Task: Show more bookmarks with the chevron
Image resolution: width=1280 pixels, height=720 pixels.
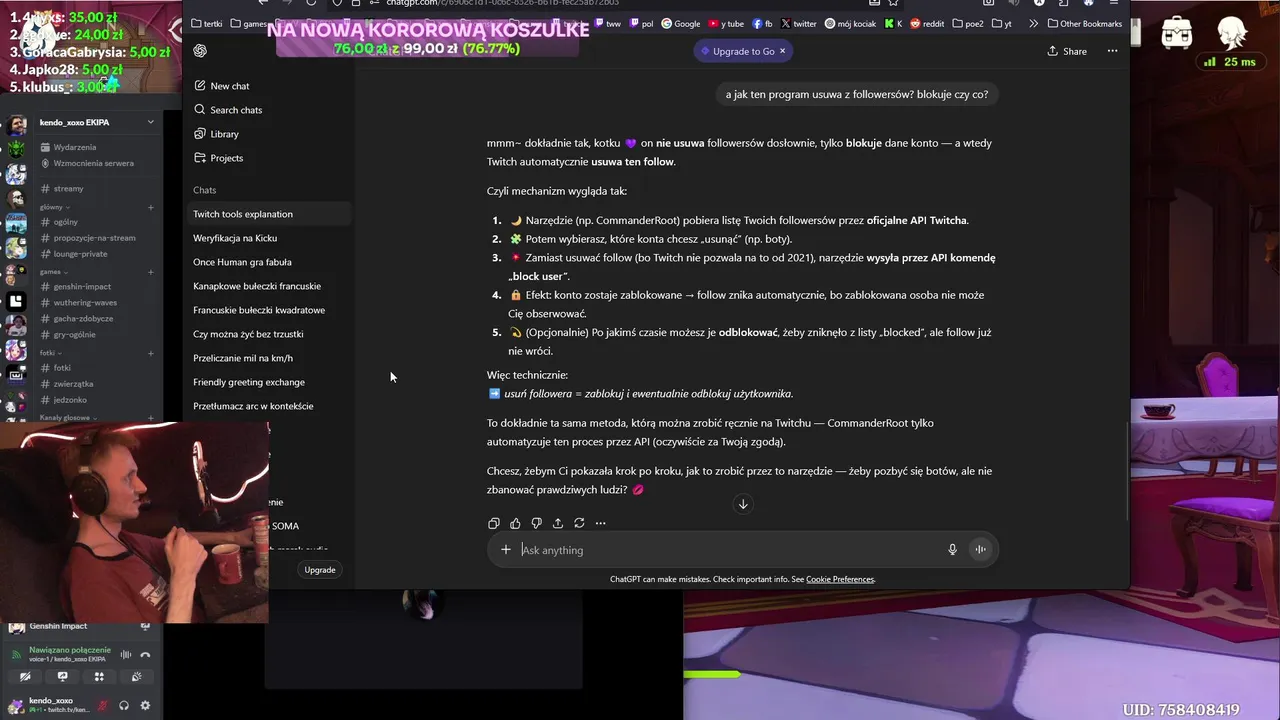Action: click(1034, 23)
